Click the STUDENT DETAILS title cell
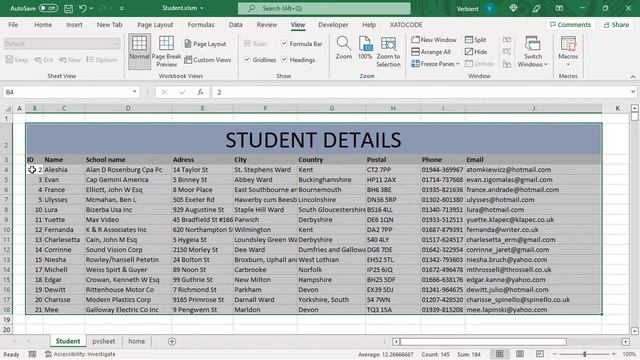The width and height of the screenshot is (640, 360). (x=313, y=139)
